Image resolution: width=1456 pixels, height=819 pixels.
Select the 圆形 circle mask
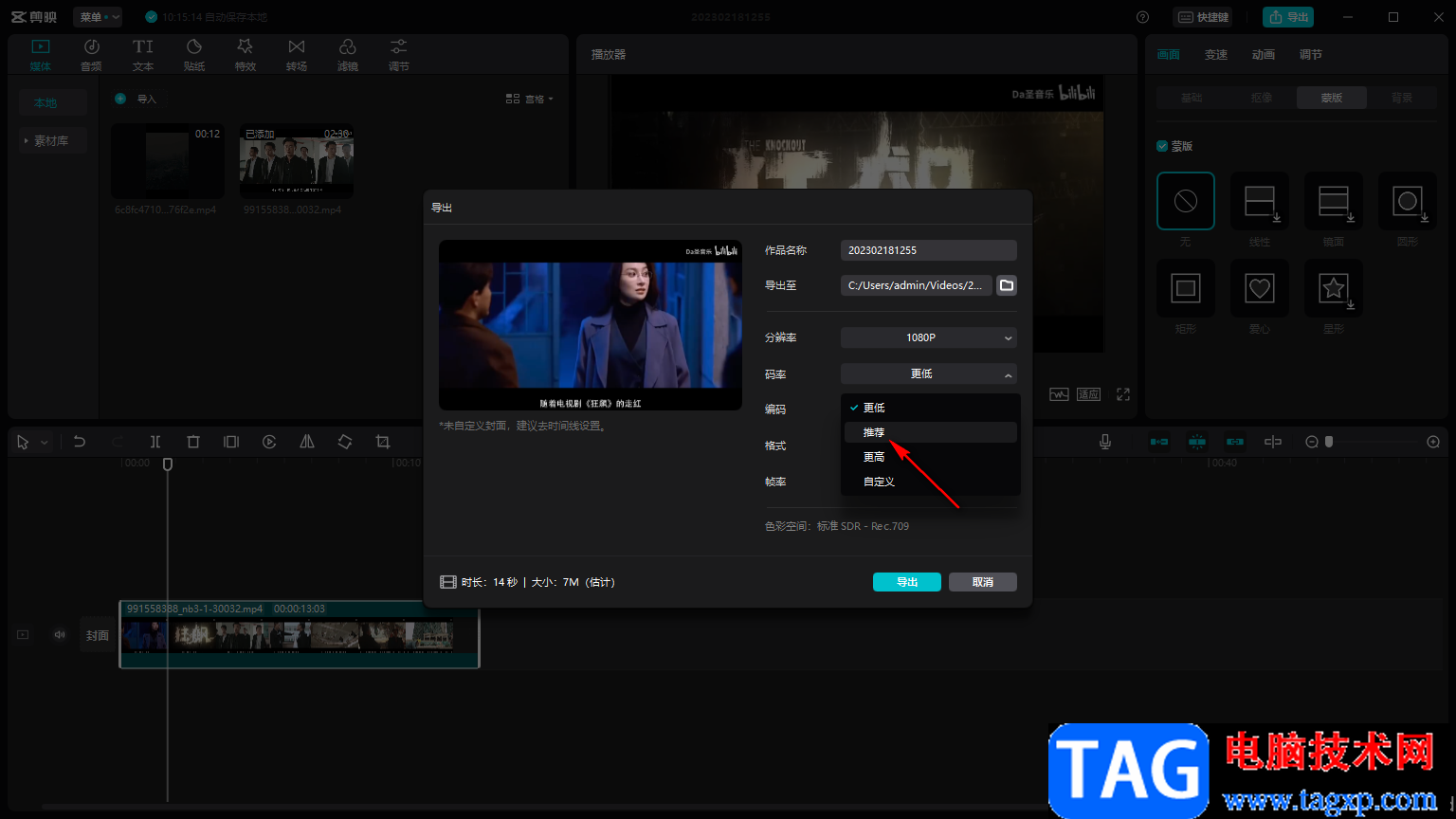(1408, 201)
